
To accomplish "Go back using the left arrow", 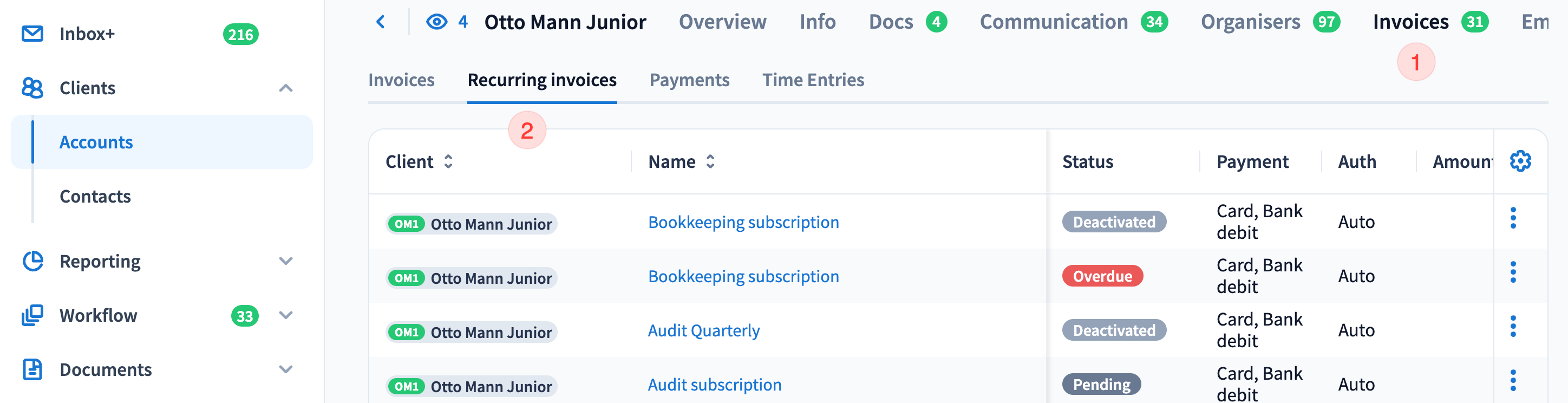I will 381,23.
